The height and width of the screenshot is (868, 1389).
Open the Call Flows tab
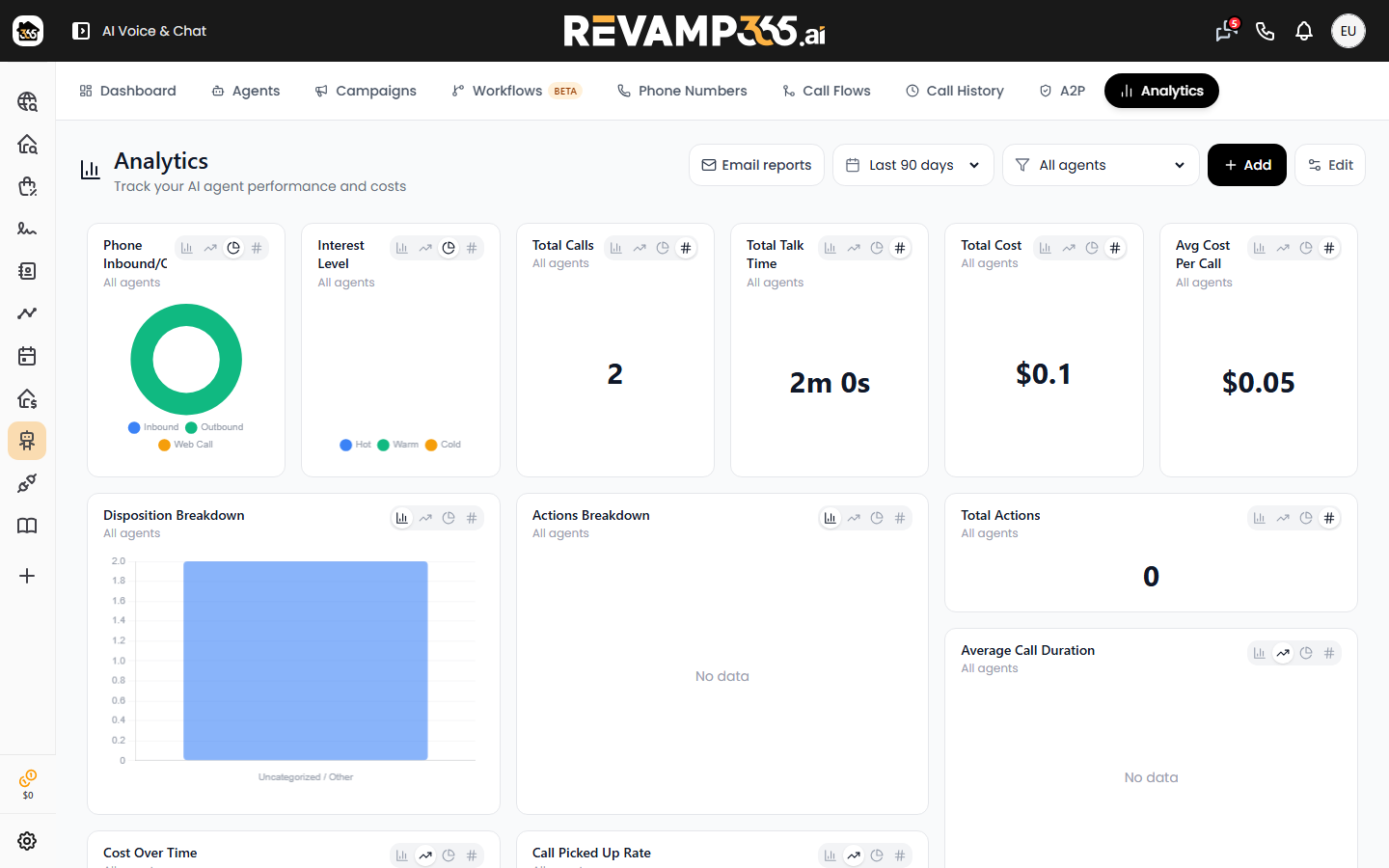click(827, 91)
